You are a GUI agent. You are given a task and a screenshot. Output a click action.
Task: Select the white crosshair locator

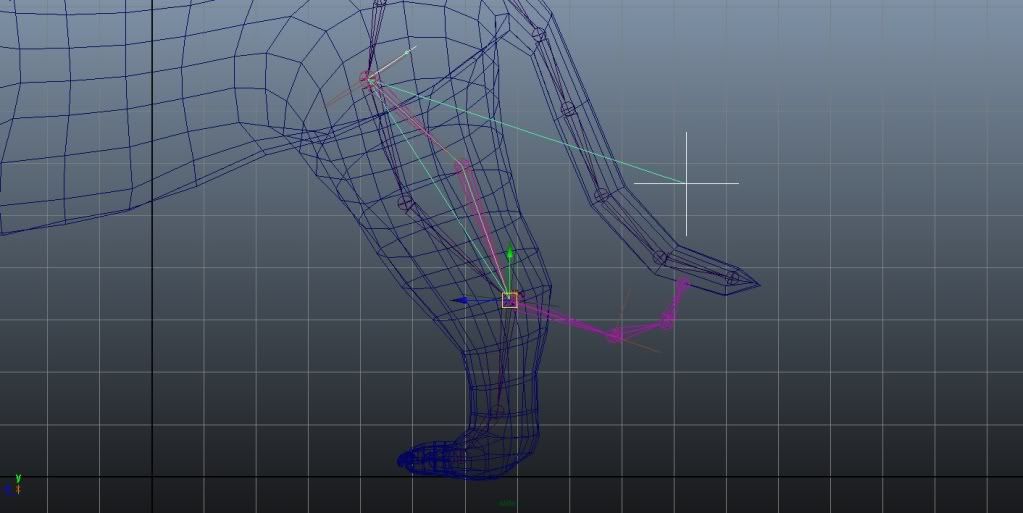(686, 183)
